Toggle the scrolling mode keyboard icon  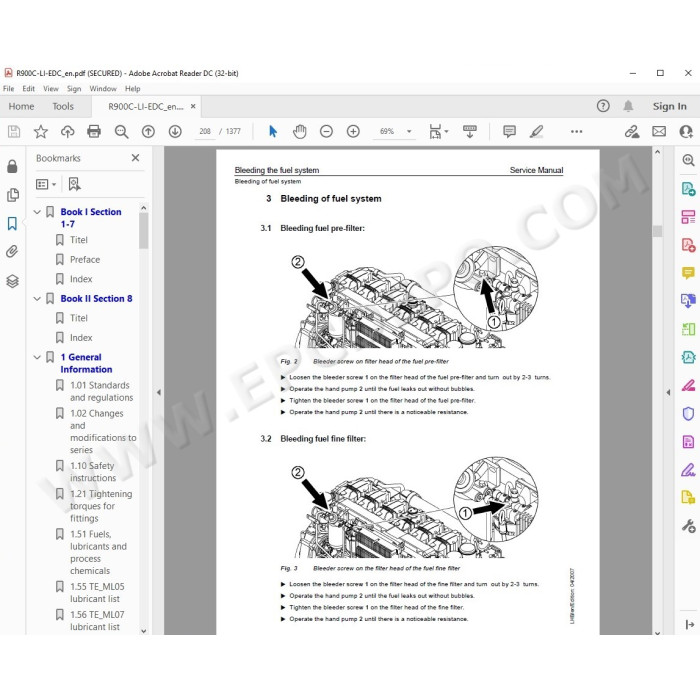[470, 131]
